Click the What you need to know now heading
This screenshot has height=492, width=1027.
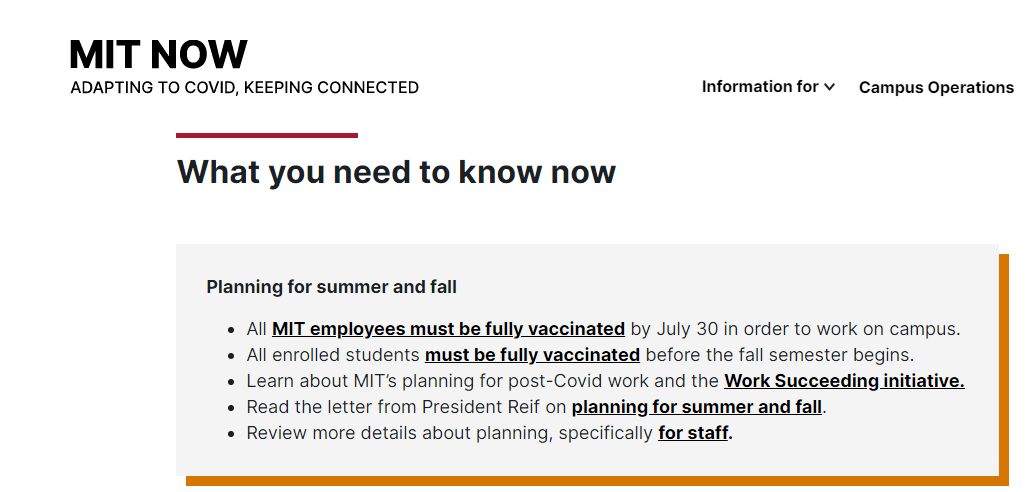[x=396, y=172]
